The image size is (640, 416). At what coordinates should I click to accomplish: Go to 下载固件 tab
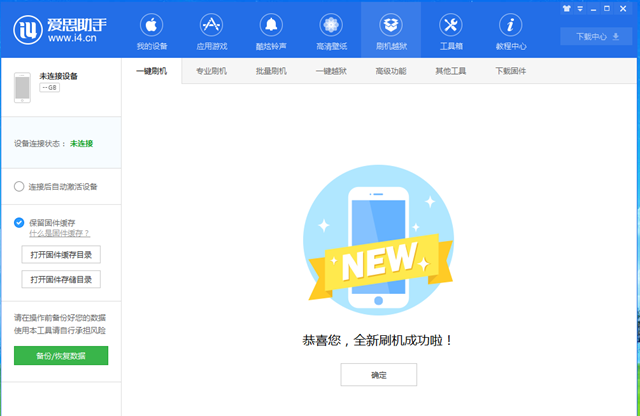tap(511, 71)
